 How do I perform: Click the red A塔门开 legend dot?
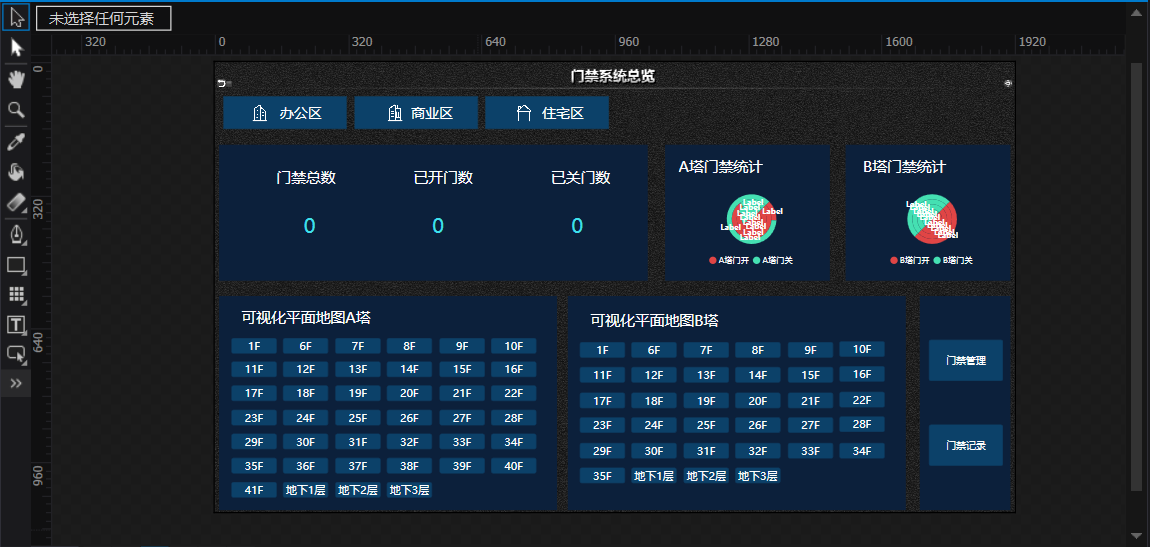[712, 260]
